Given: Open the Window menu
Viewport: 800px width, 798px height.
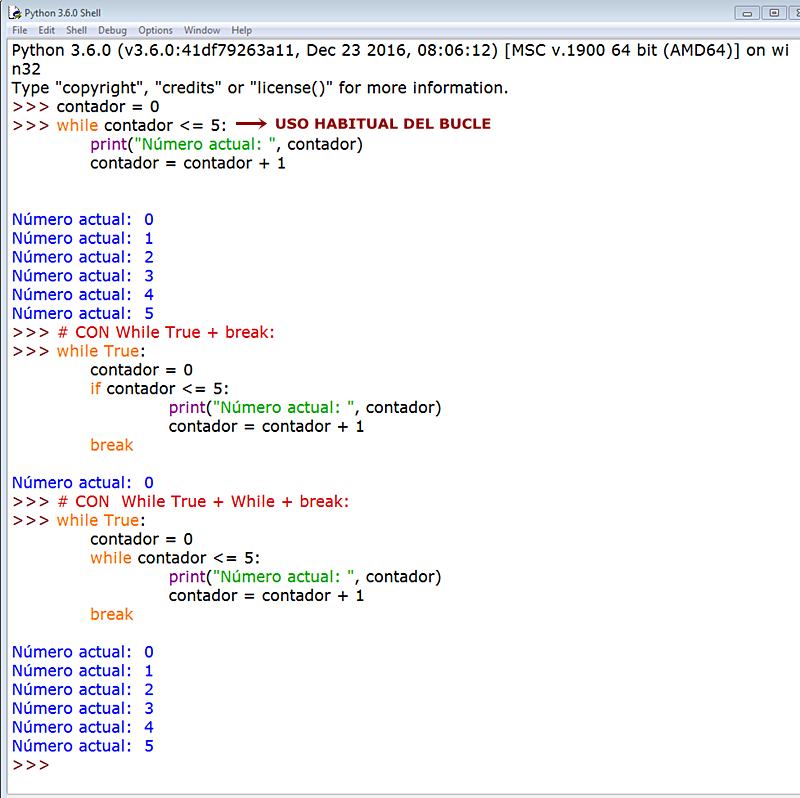Looking at the screenshot, I should coord(202,30).
